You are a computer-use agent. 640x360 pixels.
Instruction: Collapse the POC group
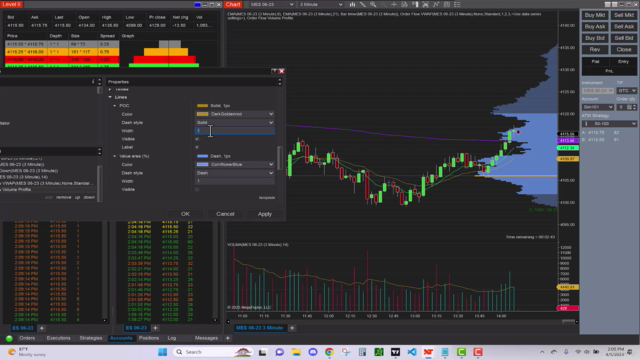coord(115,105)
